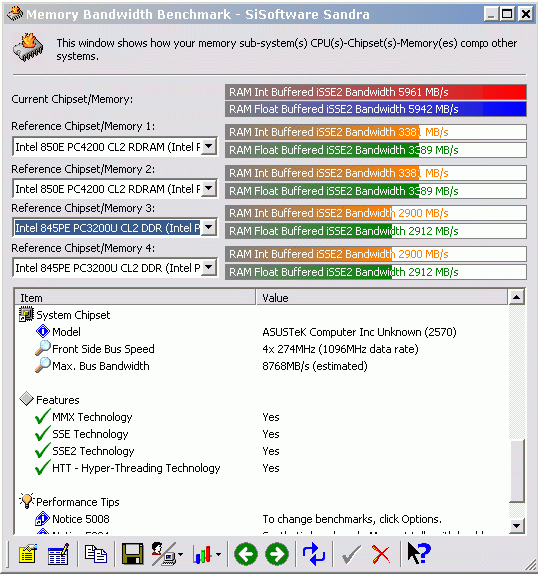The height and width of the screenshot is (574, 538).
Task: Open Reference Chipset/Memory 4 dropdown
Action: pyautogui.click(x=209, y=267)
